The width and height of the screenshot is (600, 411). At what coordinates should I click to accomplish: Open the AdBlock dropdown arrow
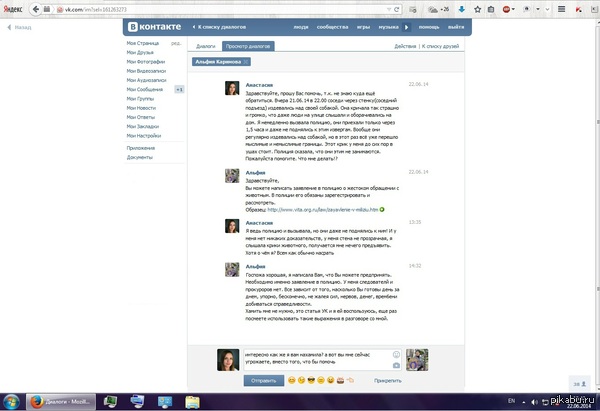(513, 9)
